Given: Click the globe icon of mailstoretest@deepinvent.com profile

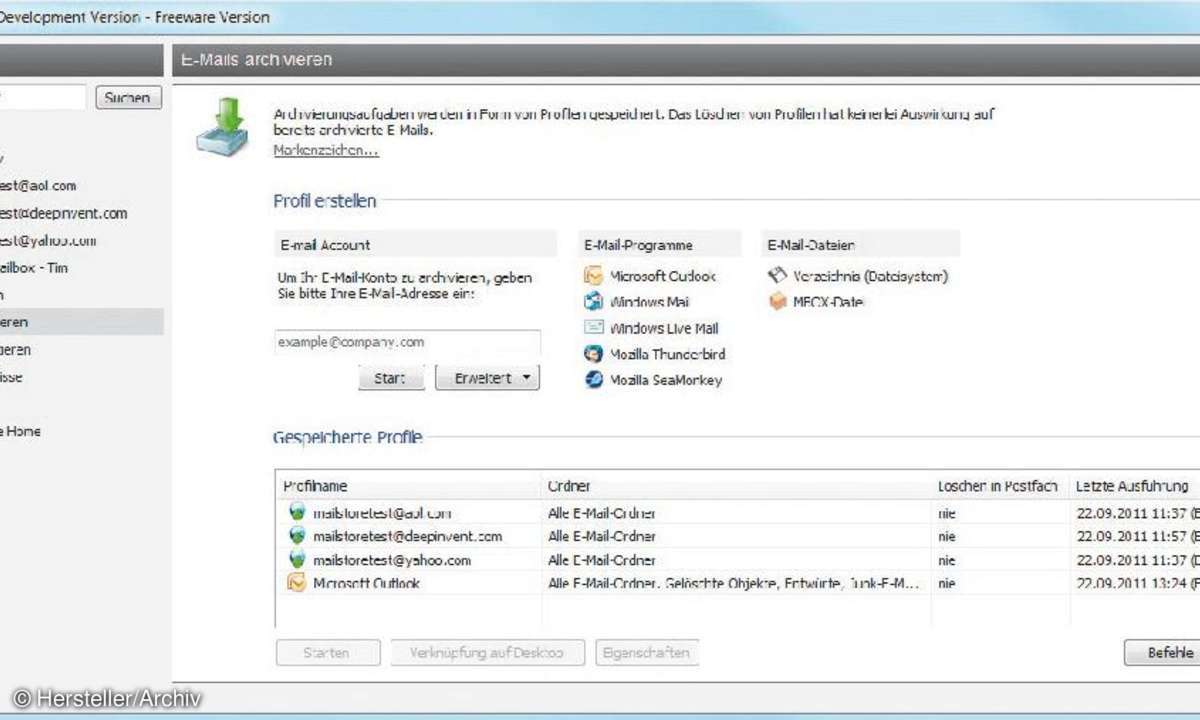Looking at the screenshot, I should pos(296,536).
